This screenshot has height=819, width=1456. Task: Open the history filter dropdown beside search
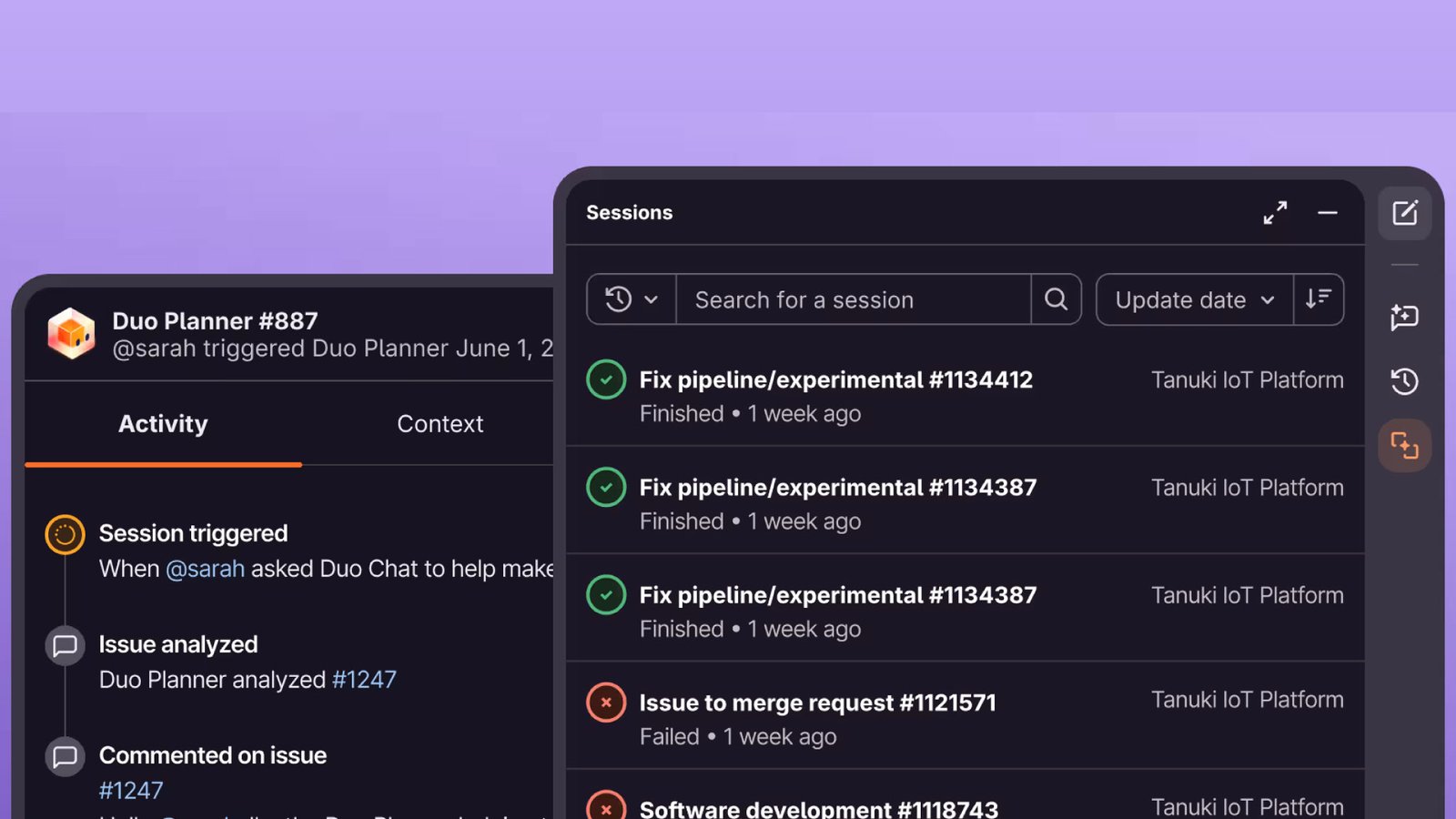tap(617, 299)
